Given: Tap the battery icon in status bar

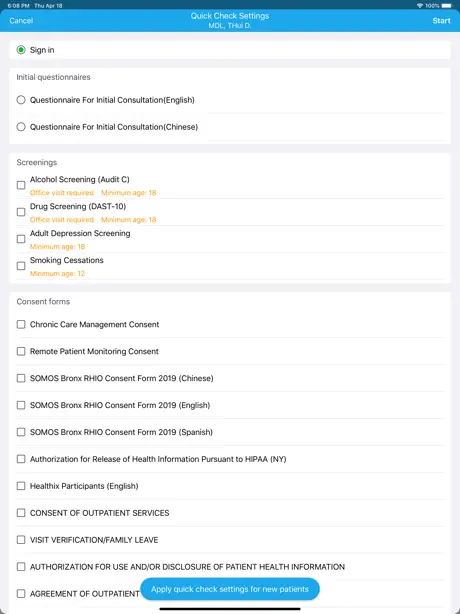Looking at the screenshot, I should click(446, 5).
